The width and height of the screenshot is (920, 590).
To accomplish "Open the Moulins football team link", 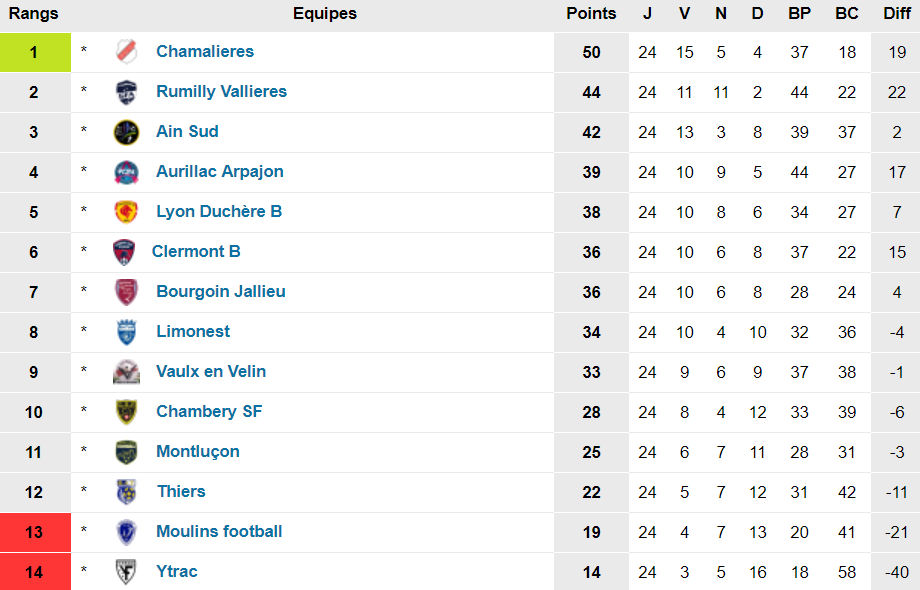I will coord(219,531).
